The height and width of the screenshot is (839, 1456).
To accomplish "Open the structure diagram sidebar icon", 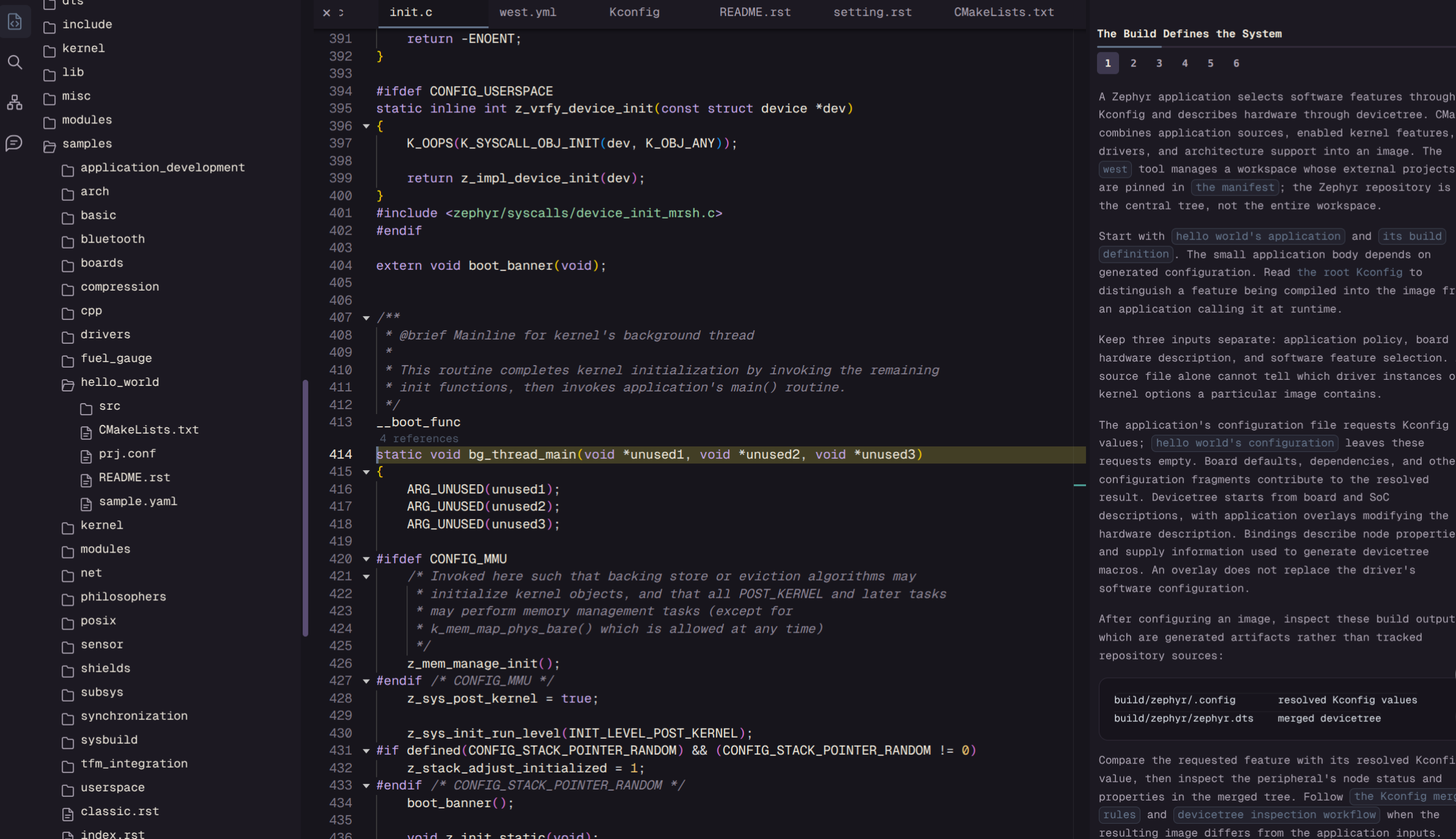I will (15, 103).
